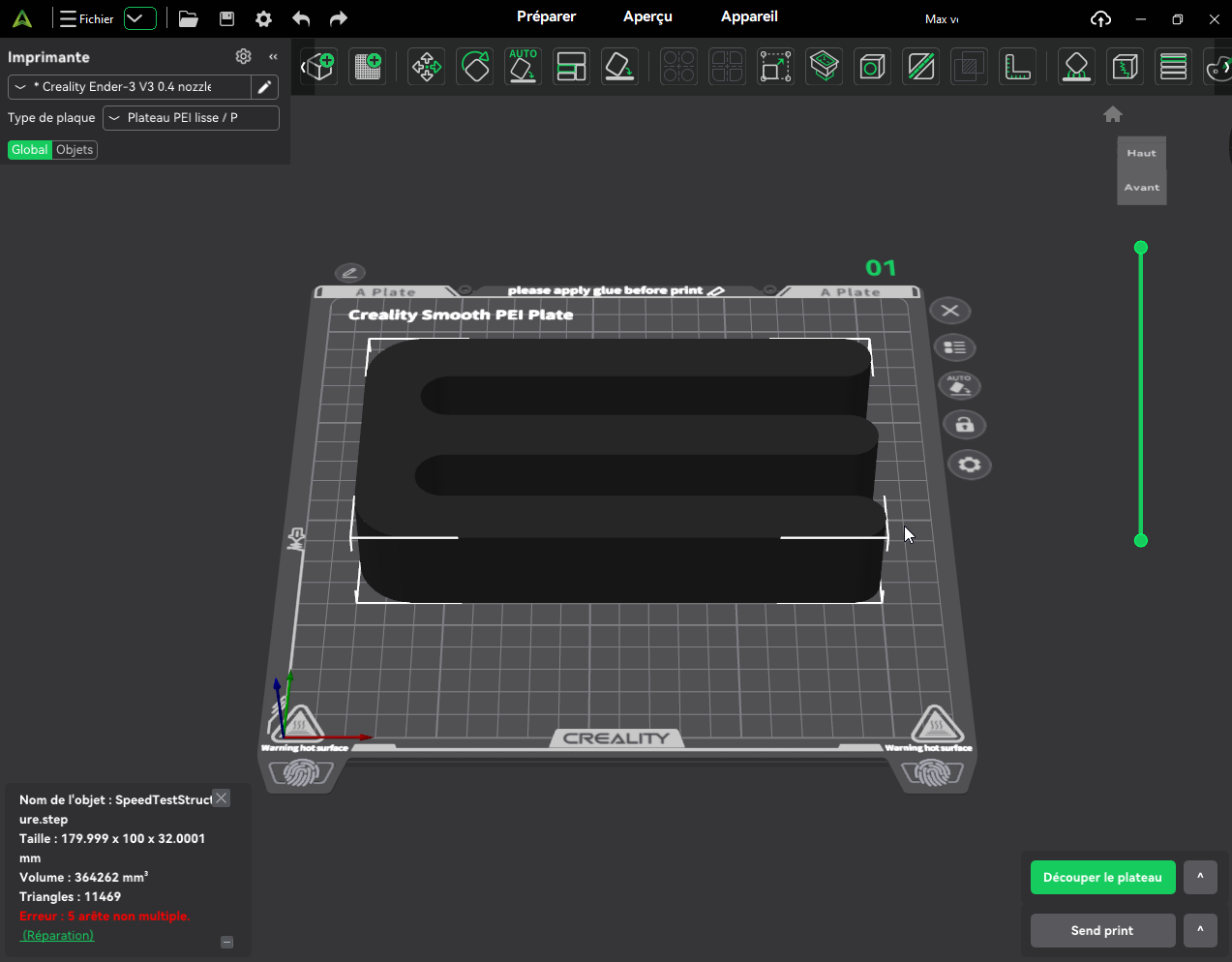Auto orient objects on this plate
This screenshot has height=962, width=1232.
point(959,386)
